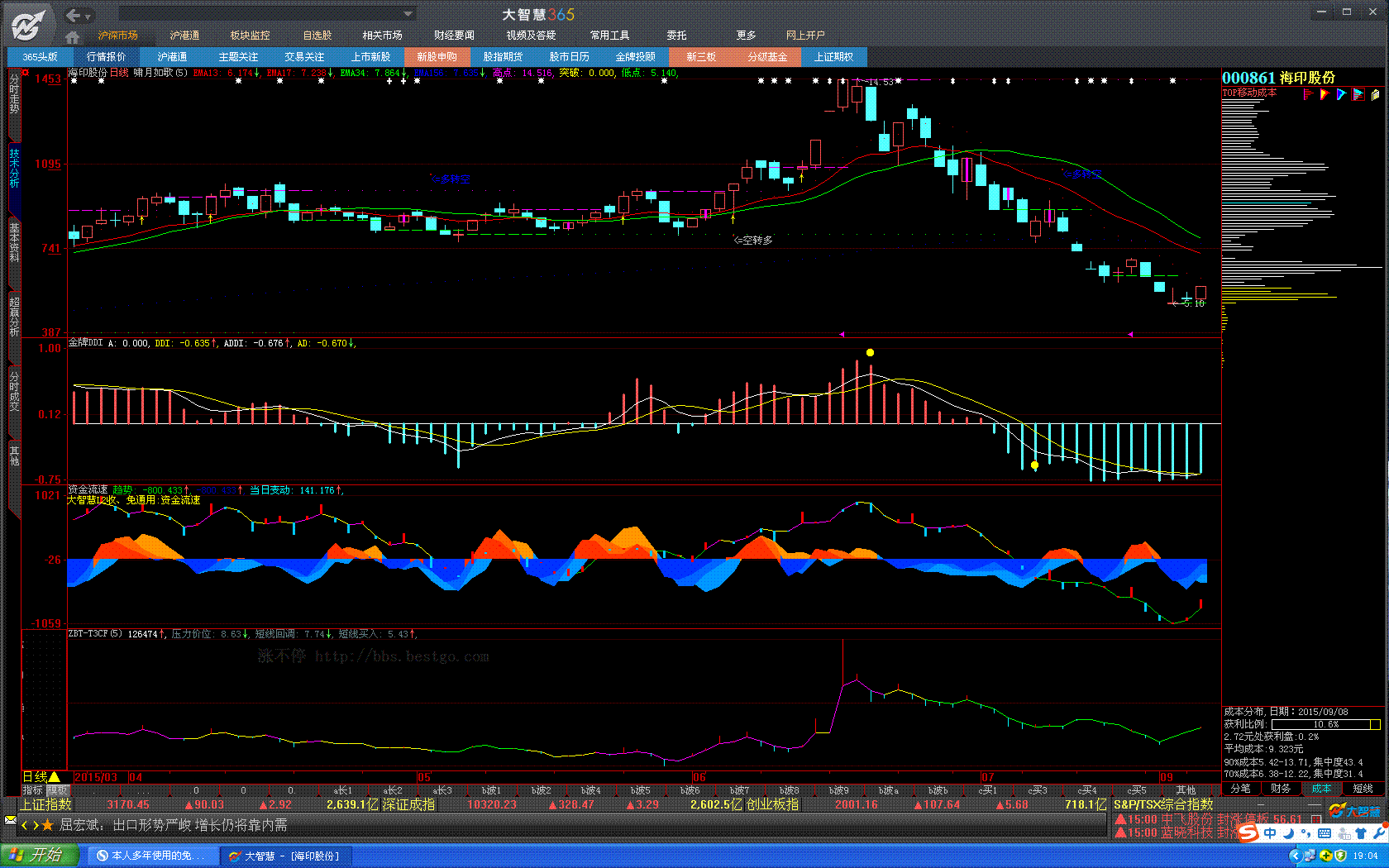Click the blue-cyan triangle cost icon

tap(1341, 94)
